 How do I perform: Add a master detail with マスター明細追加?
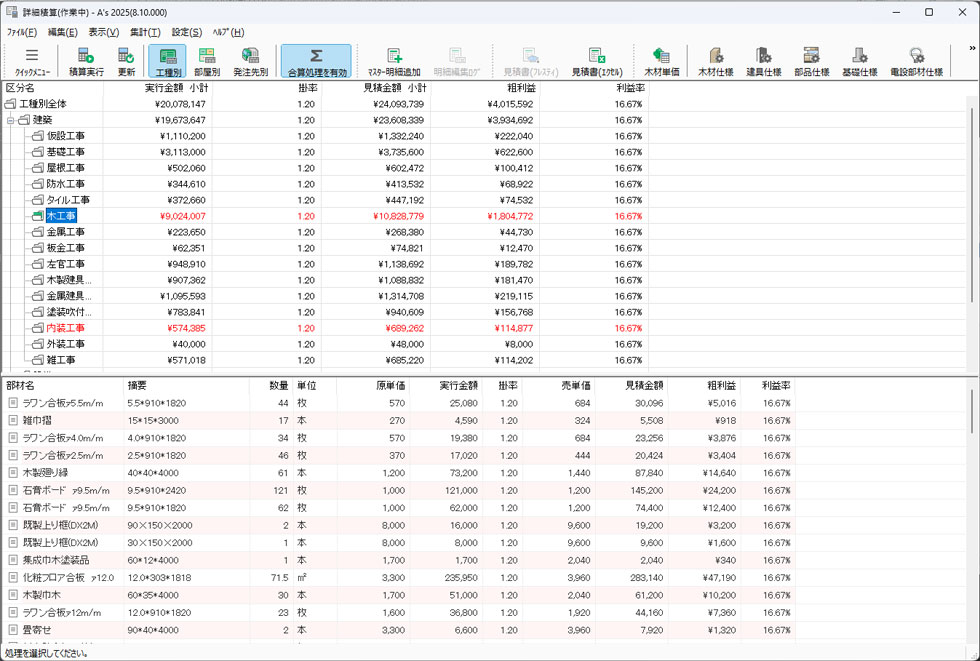click(x=394, y=61)
